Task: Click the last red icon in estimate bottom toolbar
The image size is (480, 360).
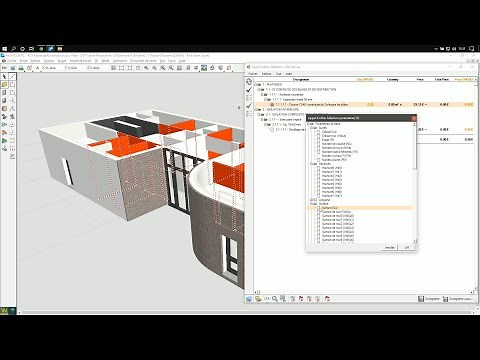Action: (x=327, y=299)
